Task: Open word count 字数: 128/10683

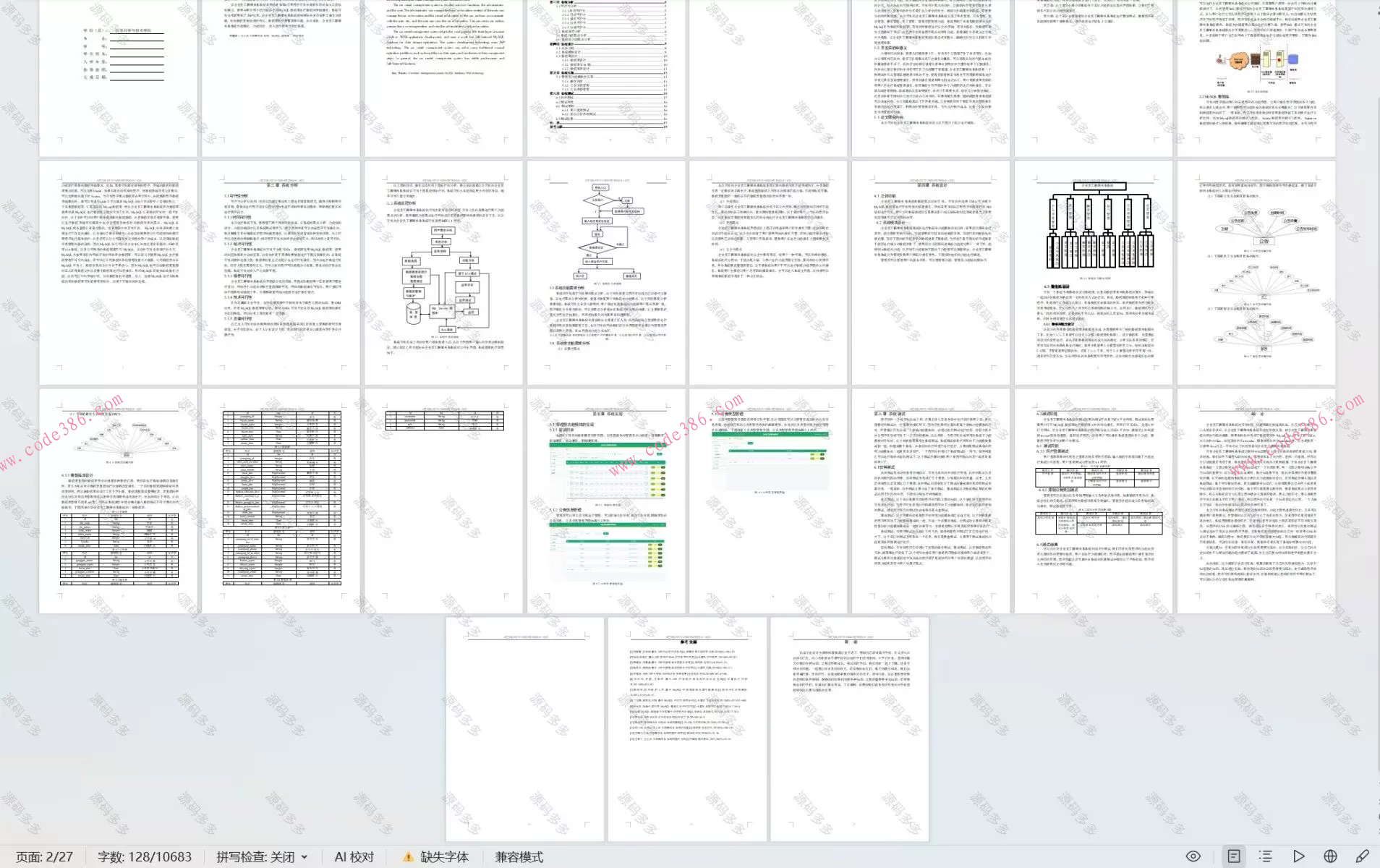Action: (145, 857)
